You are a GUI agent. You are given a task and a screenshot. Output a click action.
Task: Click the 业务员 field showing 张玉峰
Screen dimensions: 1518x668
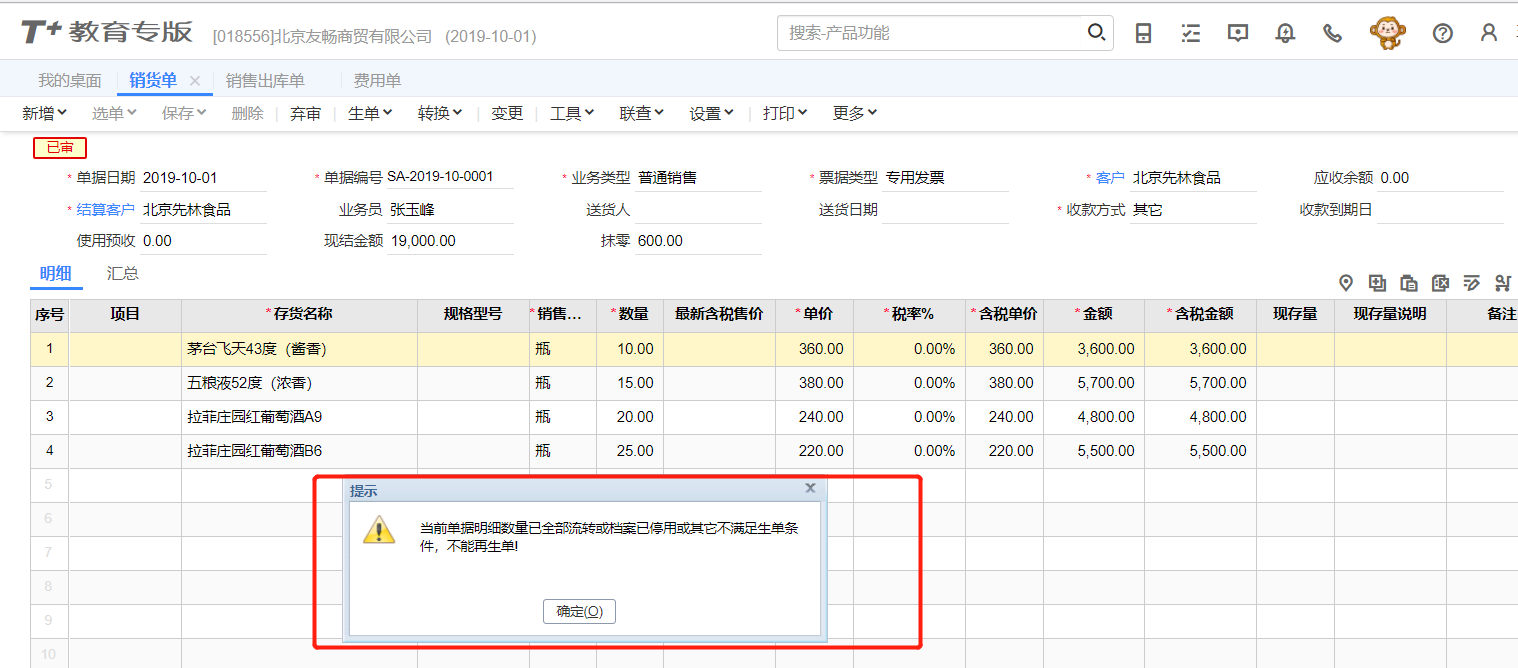[x=450, y=210]
